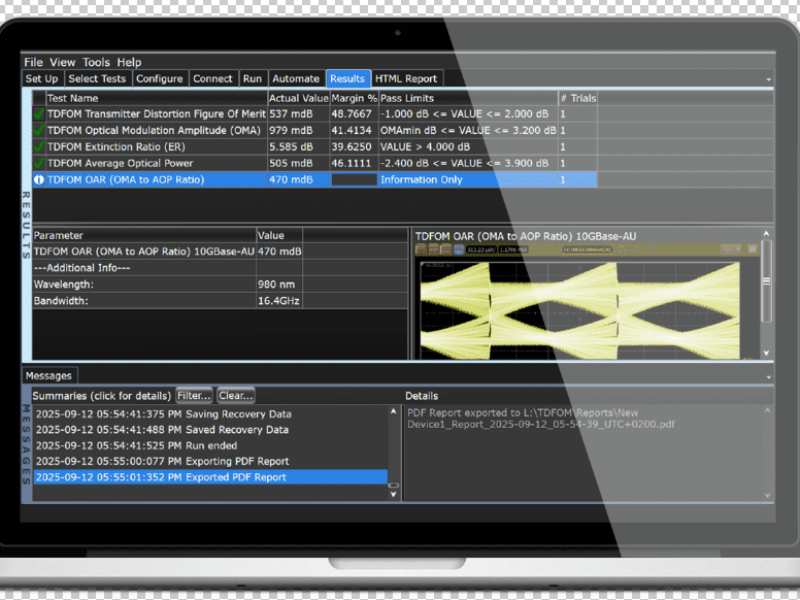Viewport: 800px width, 600px height.
Task: Expand tab list dropdown arrow beside HTML Report
Action: click(x=768, y=80)
